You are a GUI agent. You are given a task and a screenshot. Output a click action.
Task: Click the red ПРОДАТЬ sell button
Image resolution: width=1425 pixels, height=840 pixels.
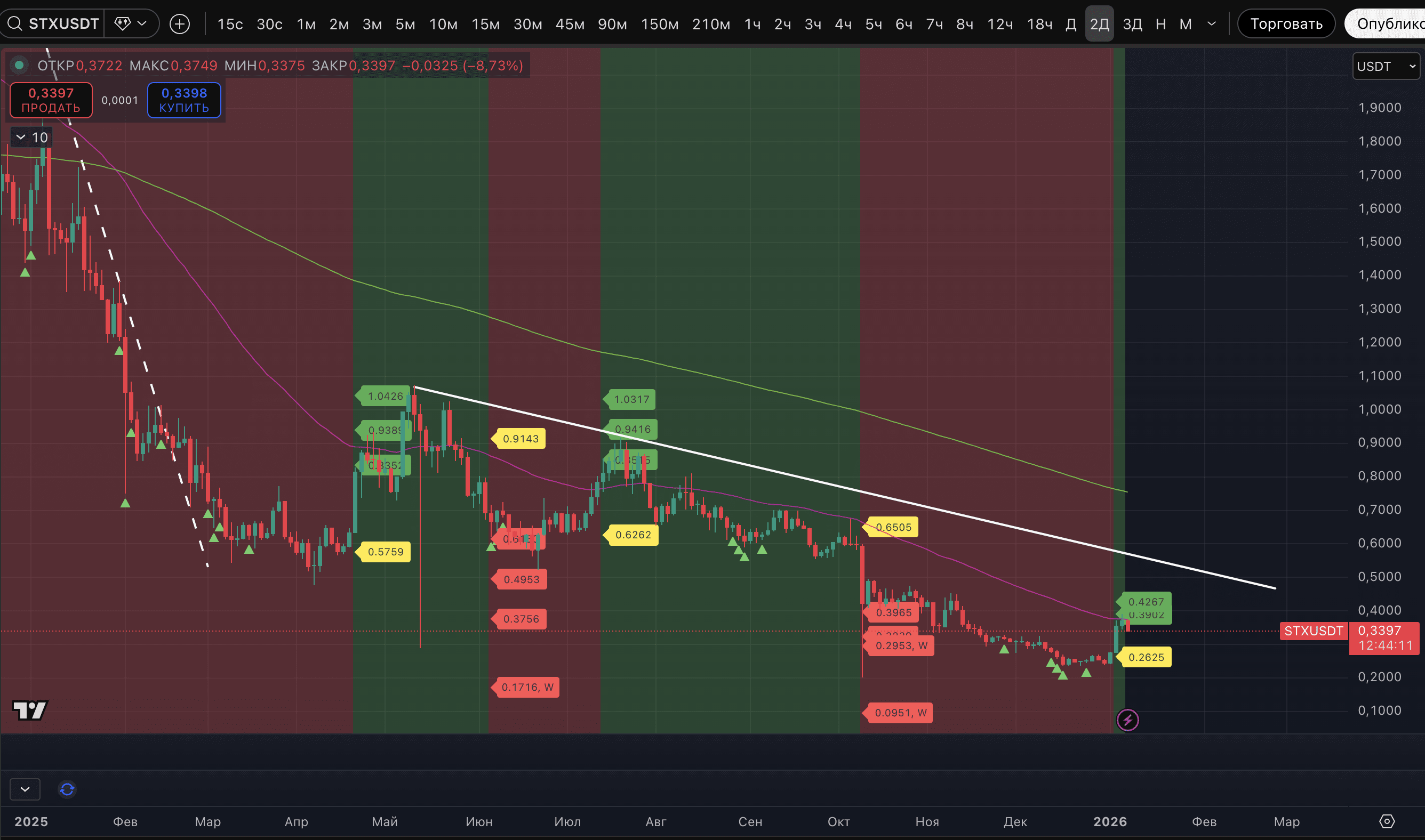(51, 100)
